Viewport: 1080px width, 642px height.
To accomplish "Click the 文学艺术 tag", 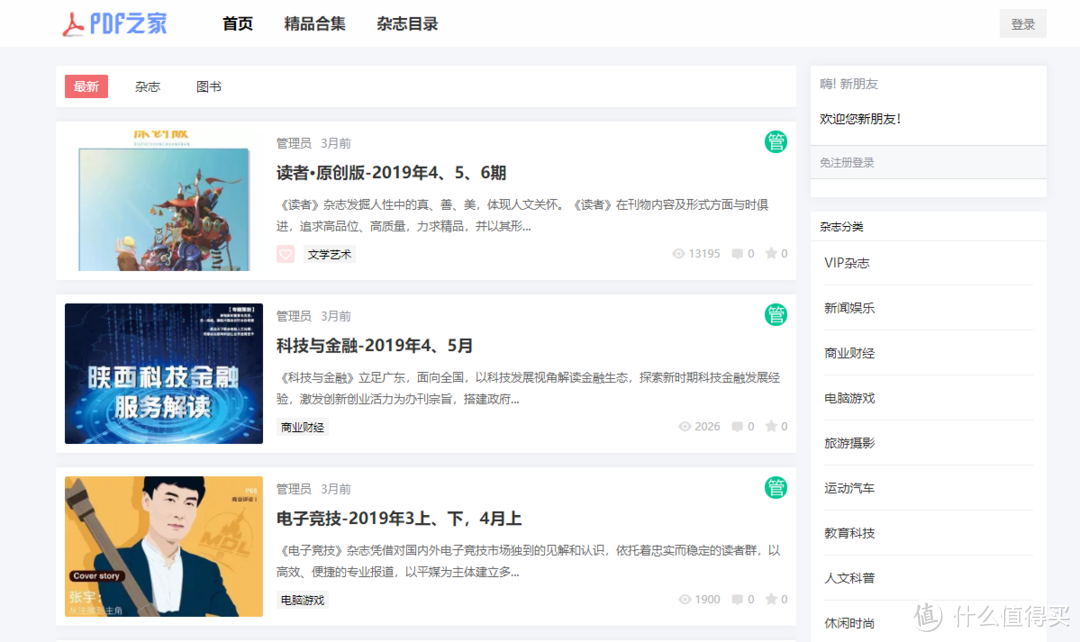I will pos(329,254).
